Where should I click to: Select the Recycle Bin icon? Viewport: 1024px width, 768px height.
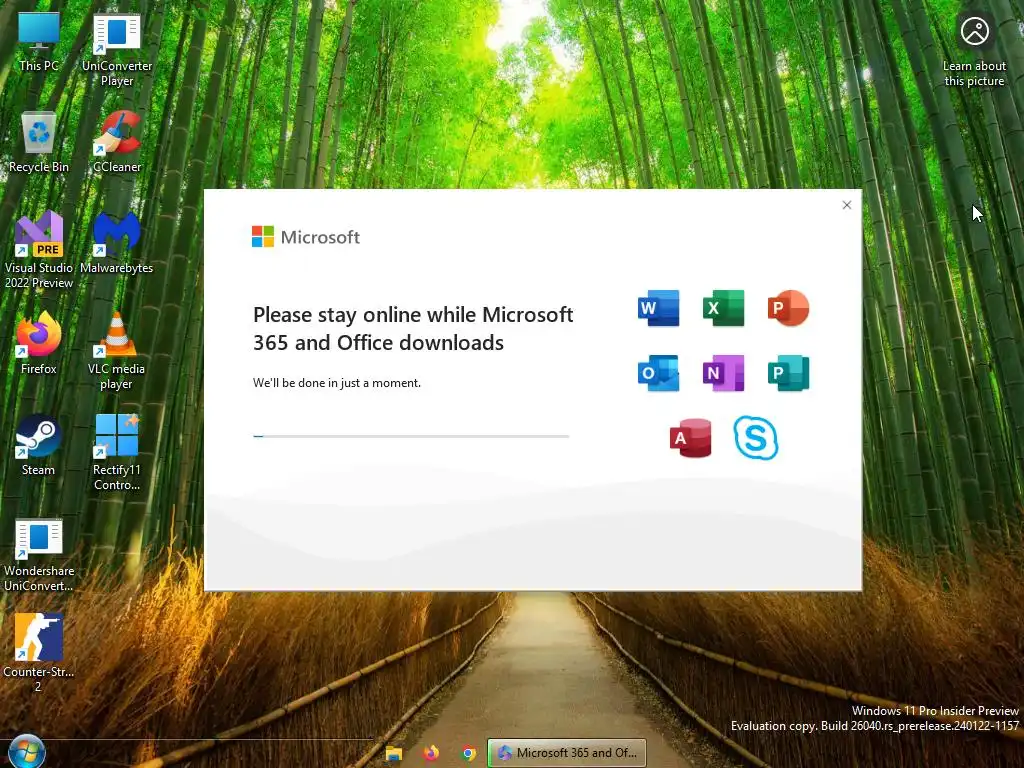(x=39, y=142)
